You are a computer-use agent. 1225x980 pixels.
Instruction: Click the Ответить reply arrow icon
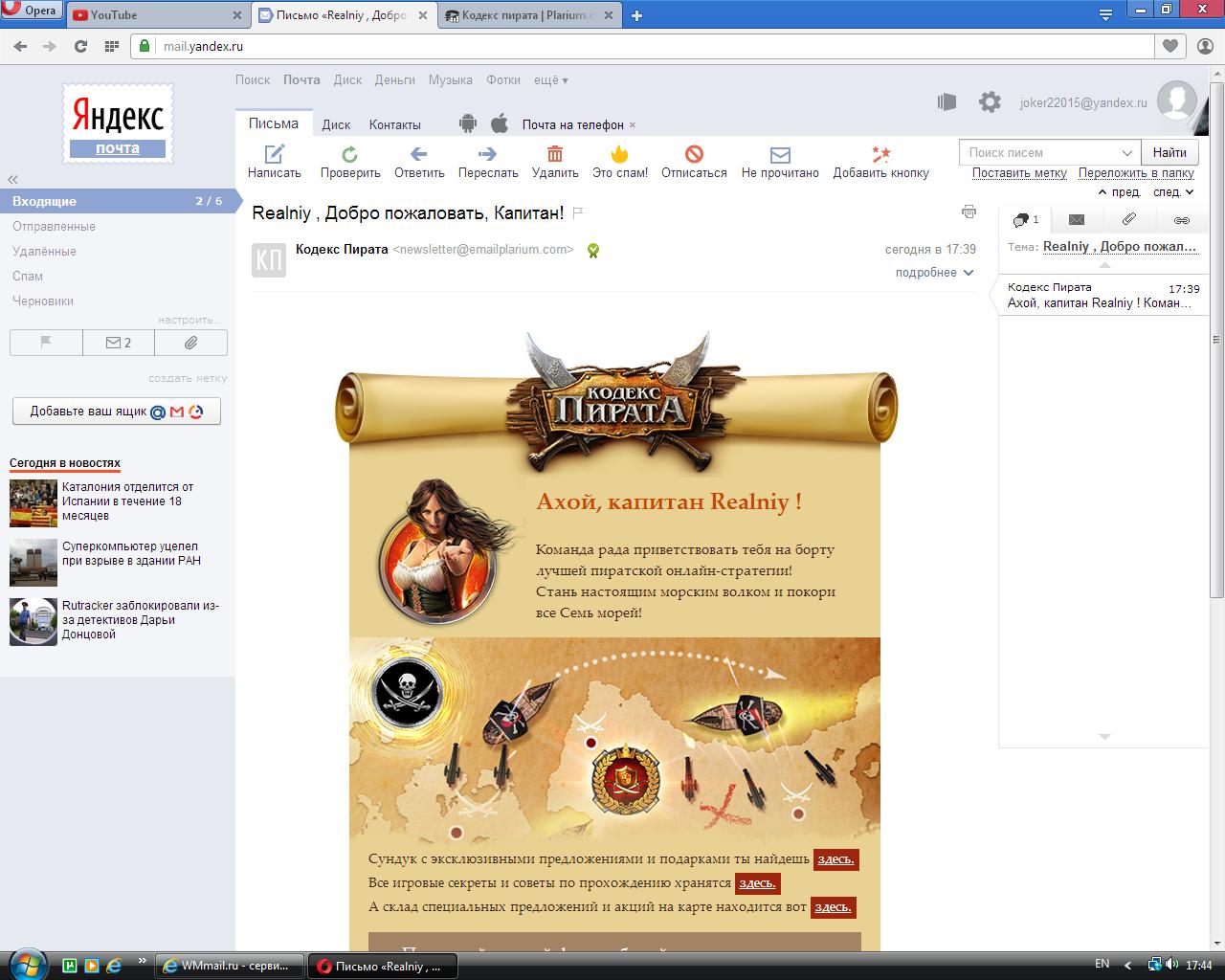tap(418, 153)
